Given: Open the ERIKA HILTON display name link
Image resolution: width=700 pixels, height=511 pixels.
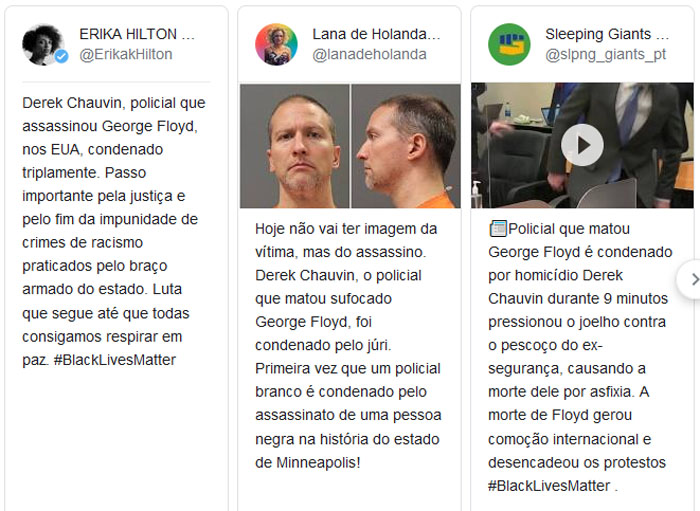Looking at the screenshot, I should tap(137, 34).
